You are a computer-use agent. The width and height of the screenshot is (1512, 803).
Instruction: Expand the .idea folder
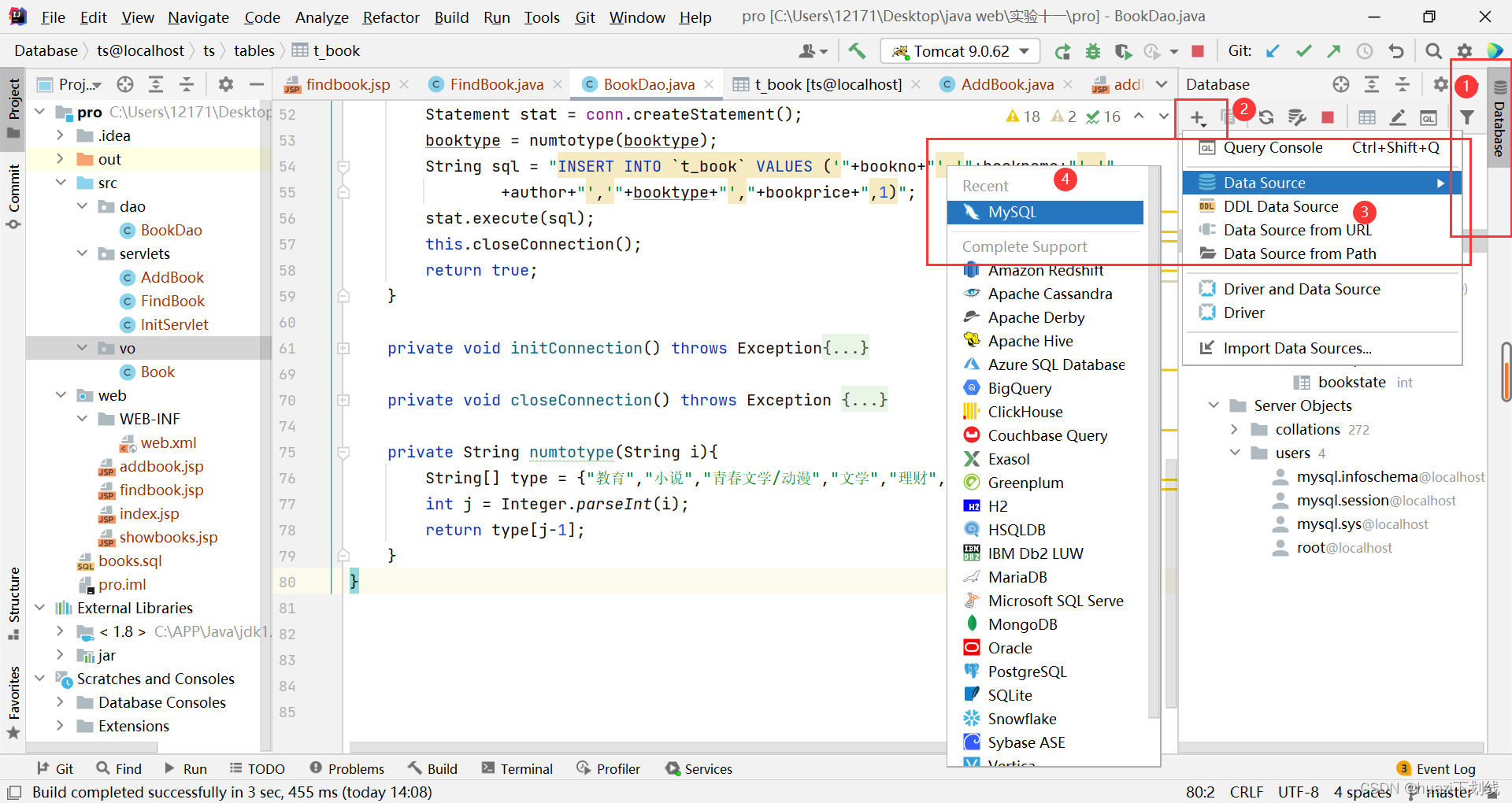[x=60, y=135]
